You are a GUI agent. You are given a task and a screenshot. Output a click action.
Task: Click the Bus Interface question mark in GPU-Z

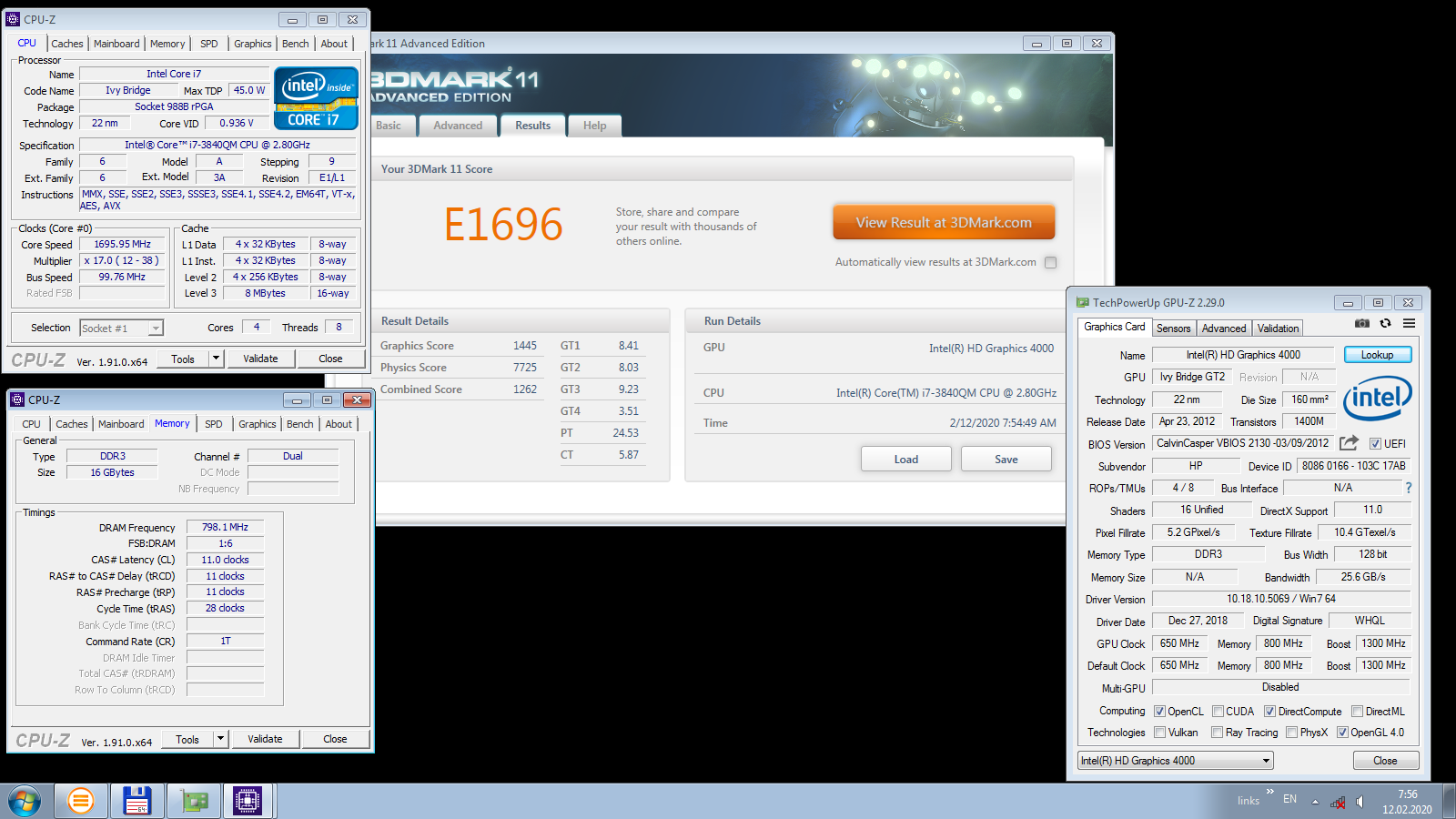1409,488
